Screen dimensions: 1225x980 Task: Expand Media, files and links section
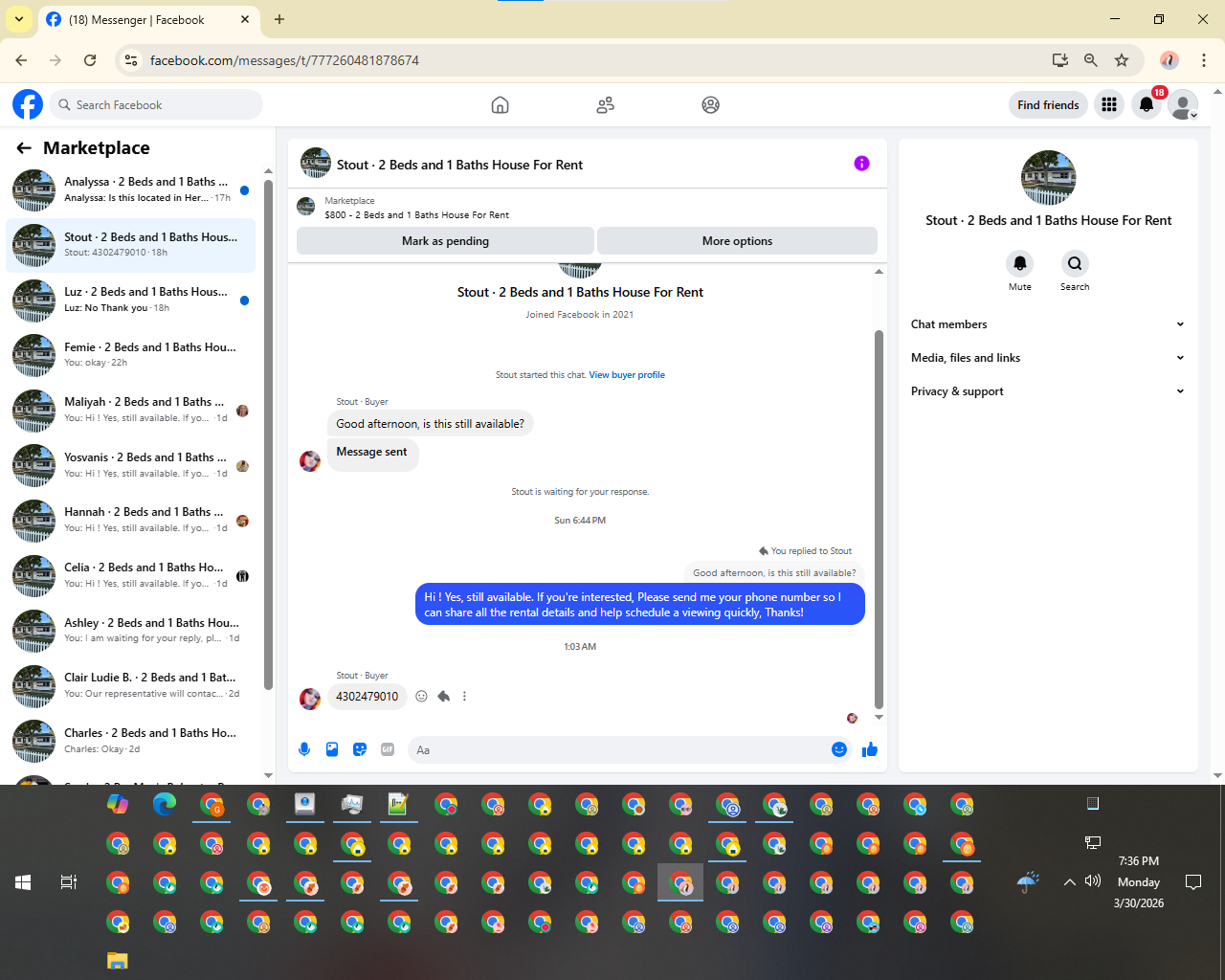[1048, 358]
